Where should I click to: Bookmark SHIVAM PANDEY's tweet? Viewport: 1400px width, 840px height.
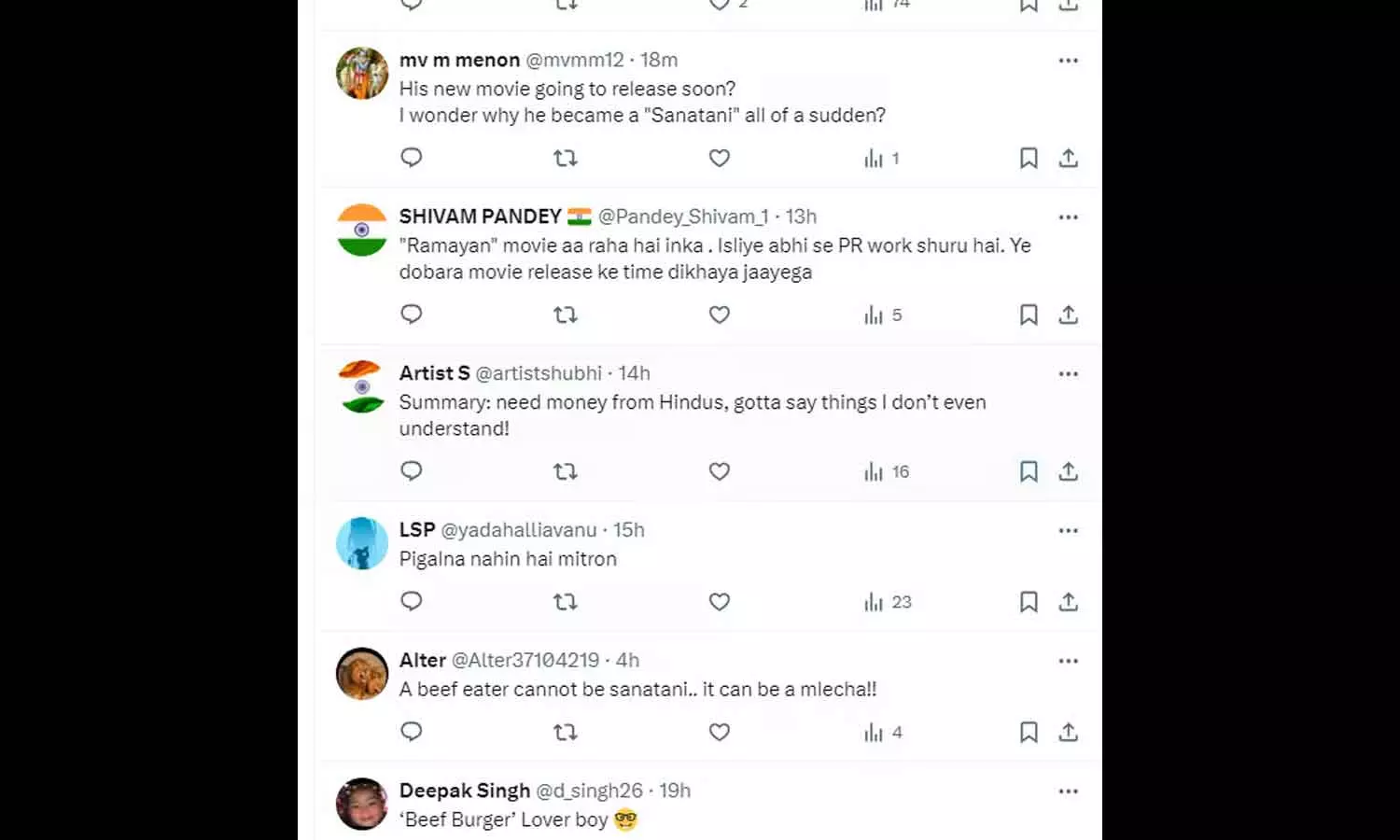[1029, 315]
